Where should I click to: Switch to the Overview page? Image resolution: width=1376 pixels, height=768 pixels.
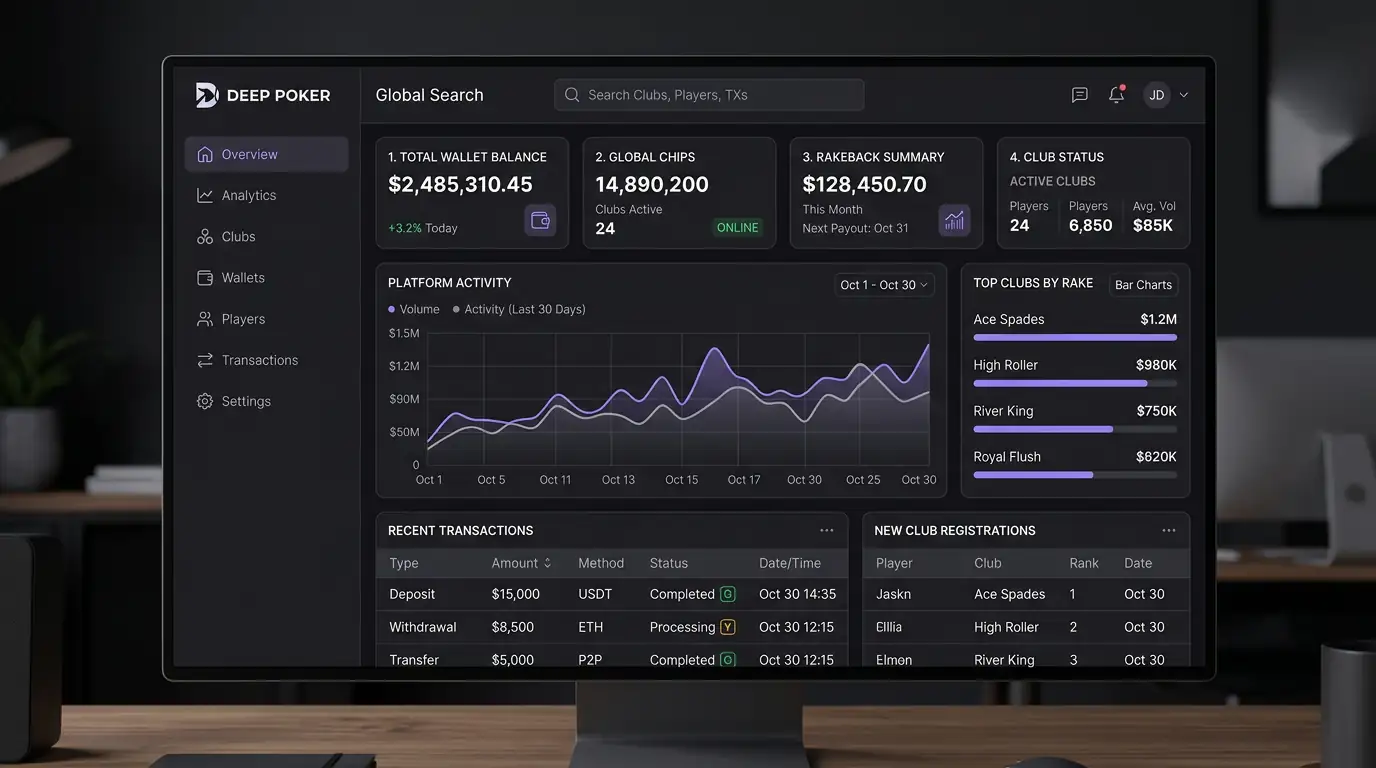coord(248,153)
